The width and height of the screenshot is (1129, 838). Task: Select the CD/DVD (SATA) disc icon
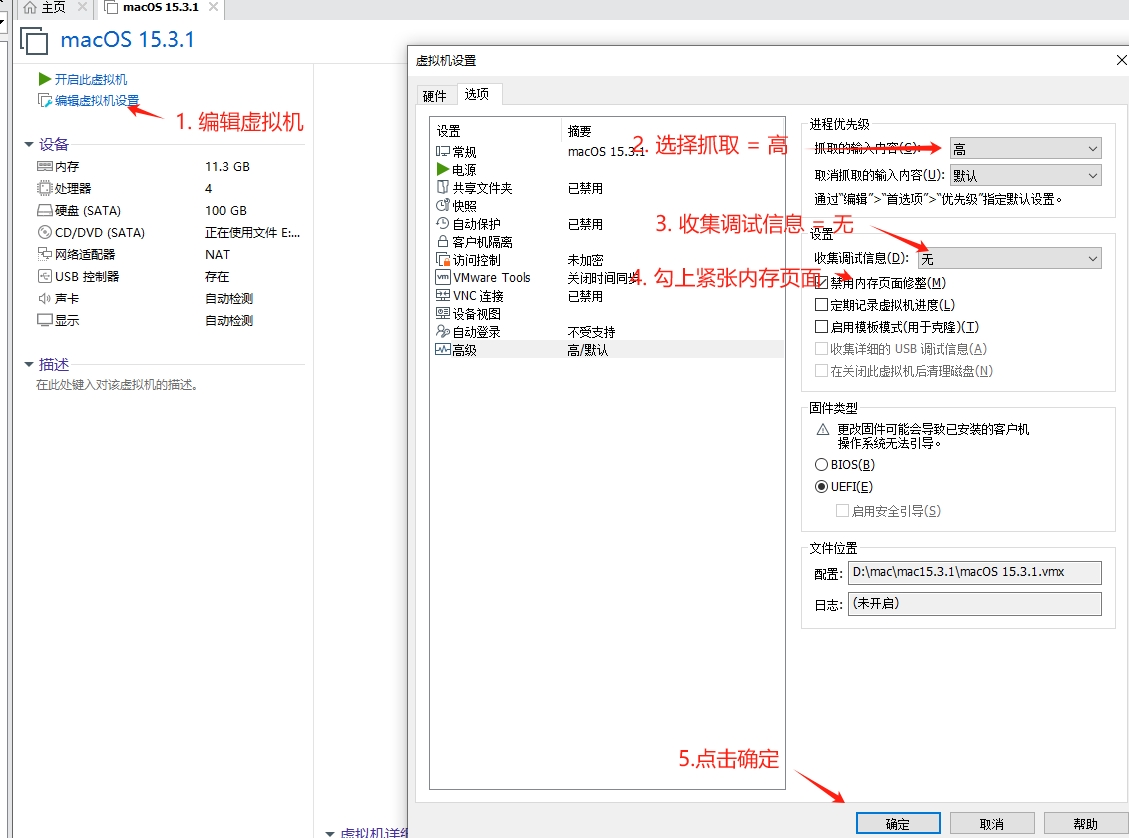pyautogui.click(x=45, y=233)
